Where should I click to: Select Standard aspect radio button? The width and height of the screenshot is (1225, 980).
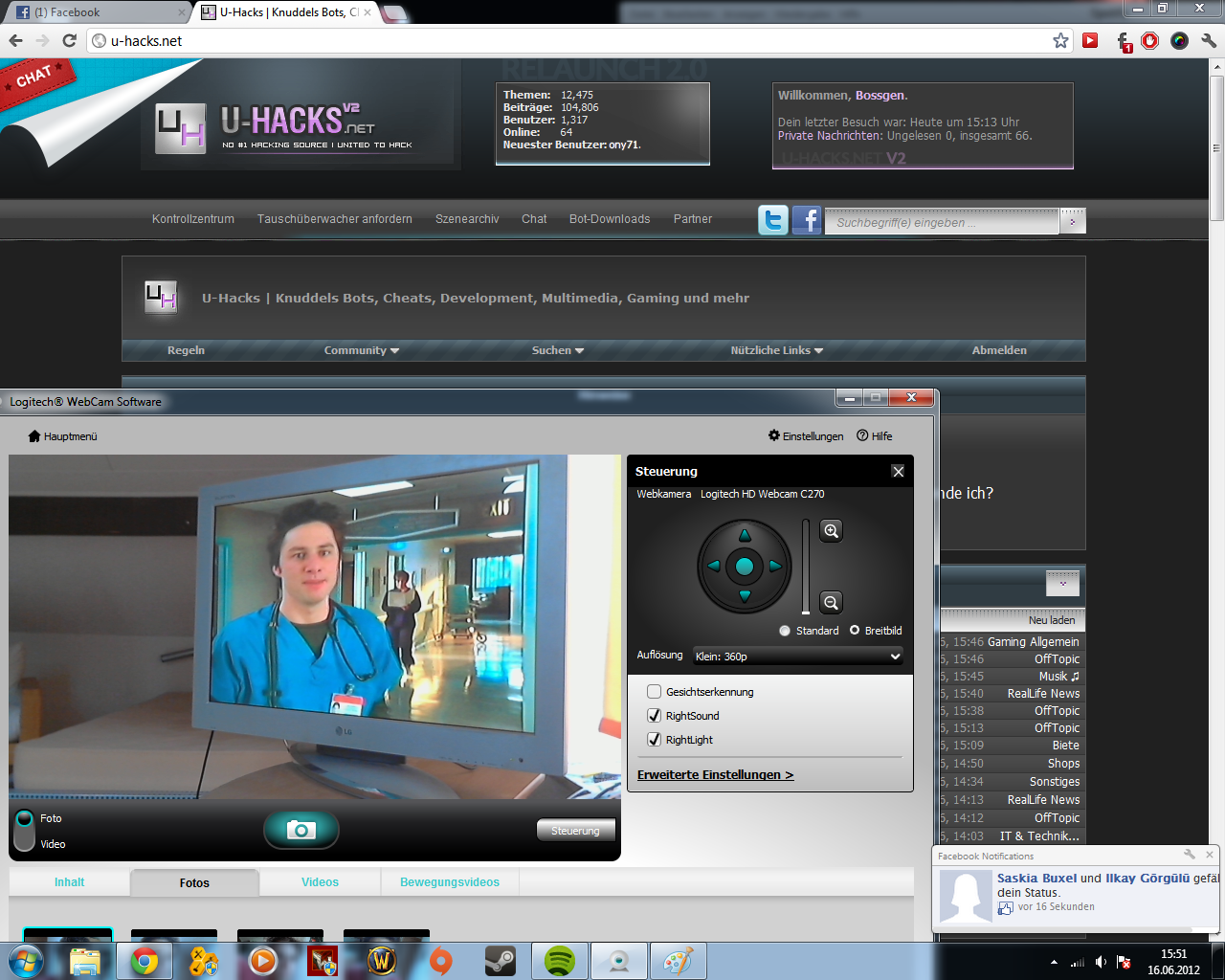click(x=785, y=631)
